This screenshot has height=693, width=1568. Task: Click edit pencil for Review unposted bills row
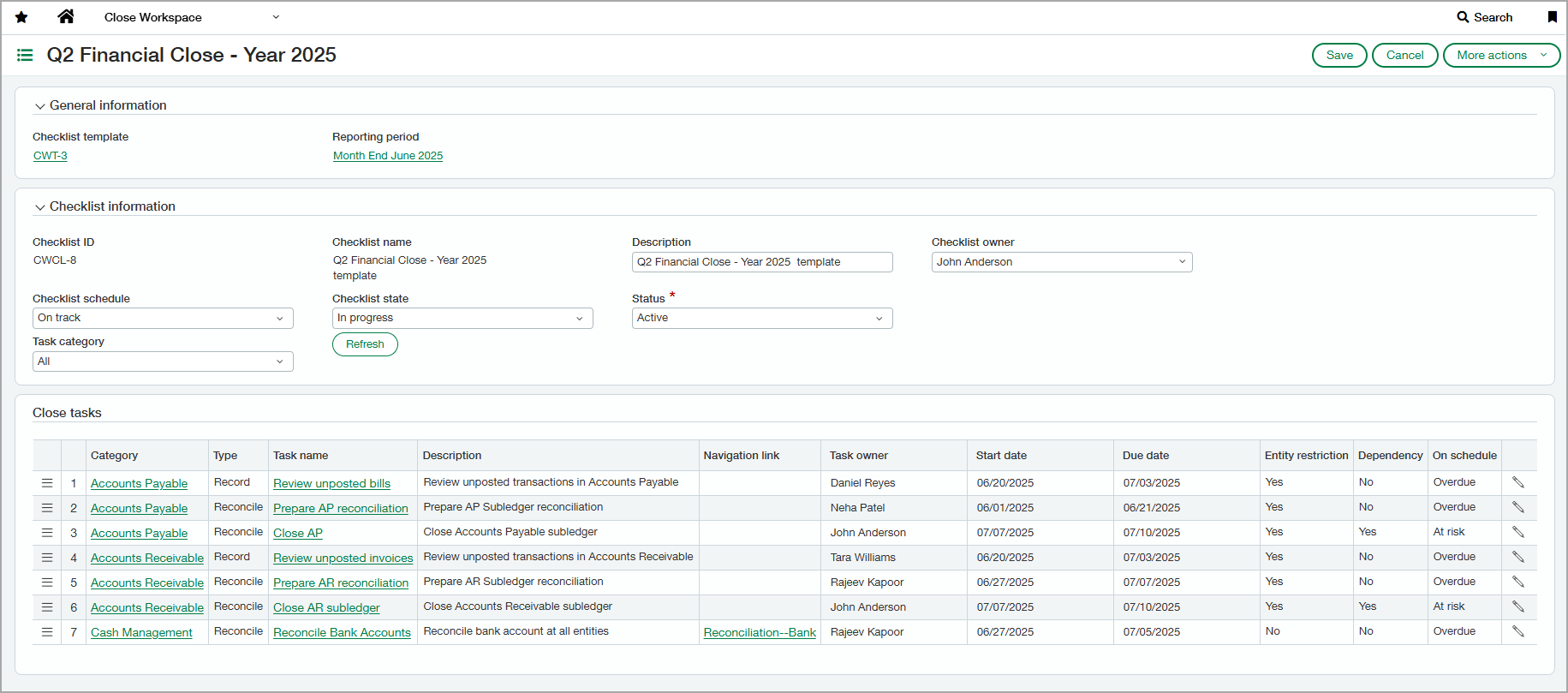point(1517,482)
